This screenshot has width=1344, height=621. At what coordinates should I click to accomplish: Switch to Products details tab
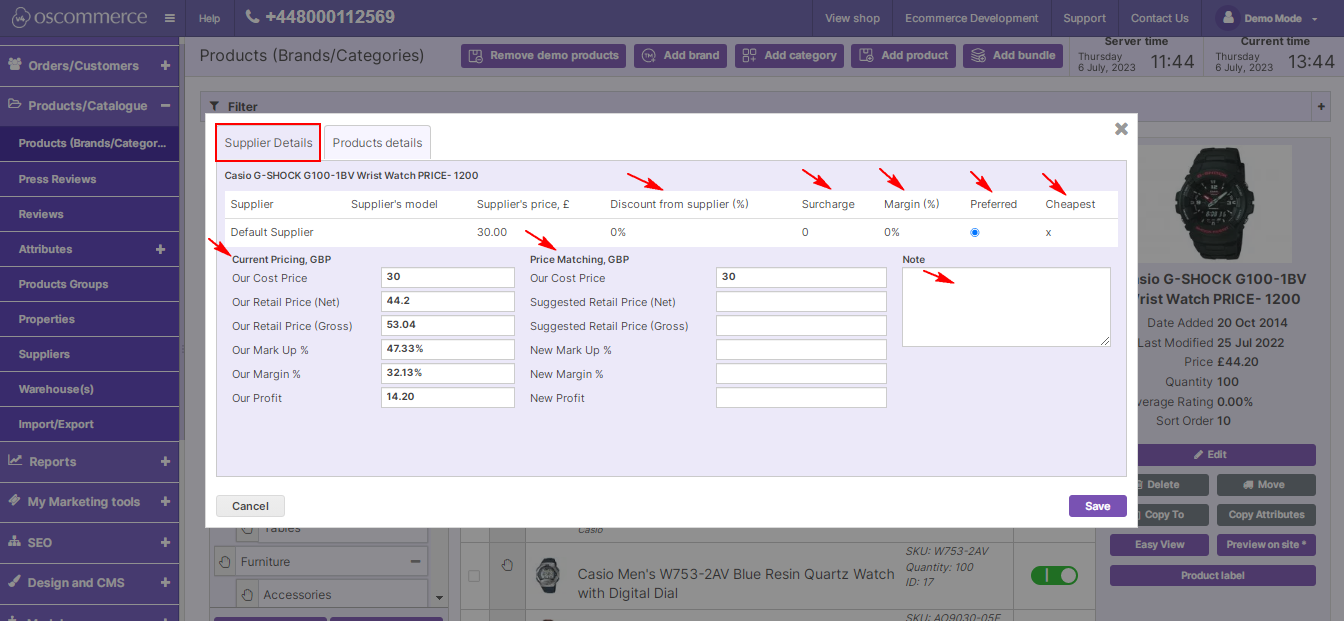point(377,143)
